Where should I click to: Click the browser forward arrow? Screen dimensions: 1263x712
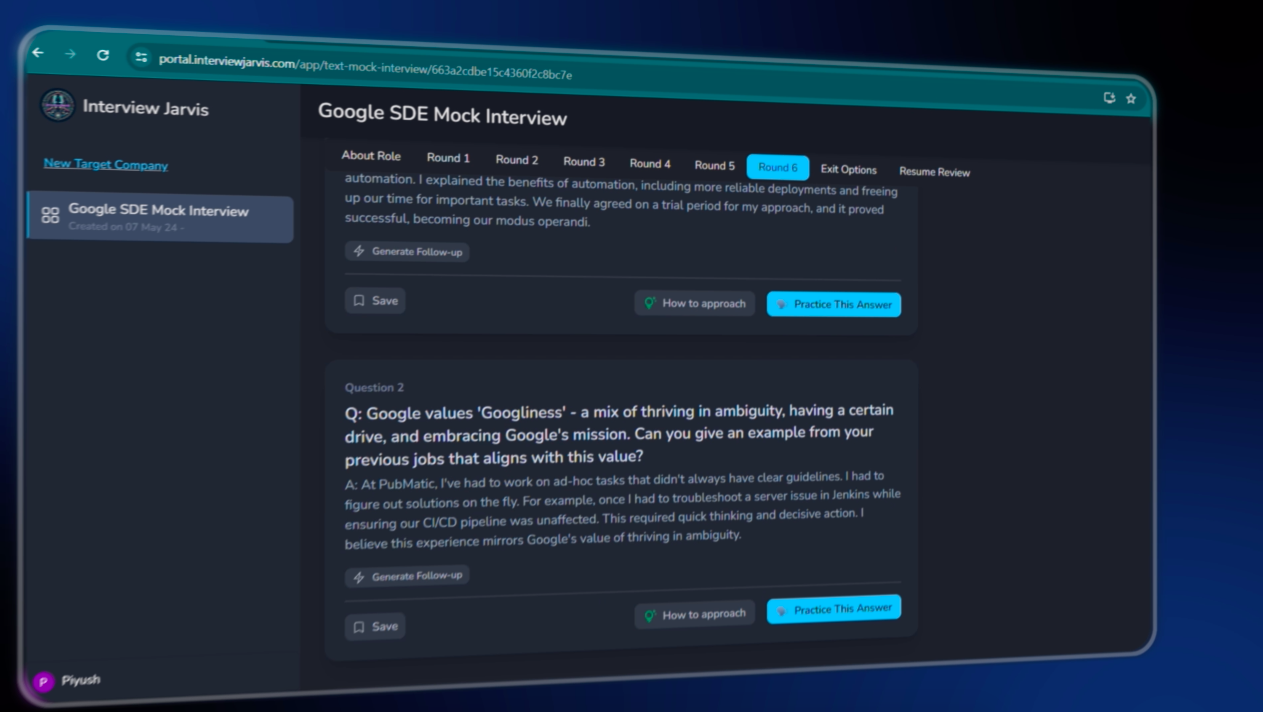tap(70, 54)
